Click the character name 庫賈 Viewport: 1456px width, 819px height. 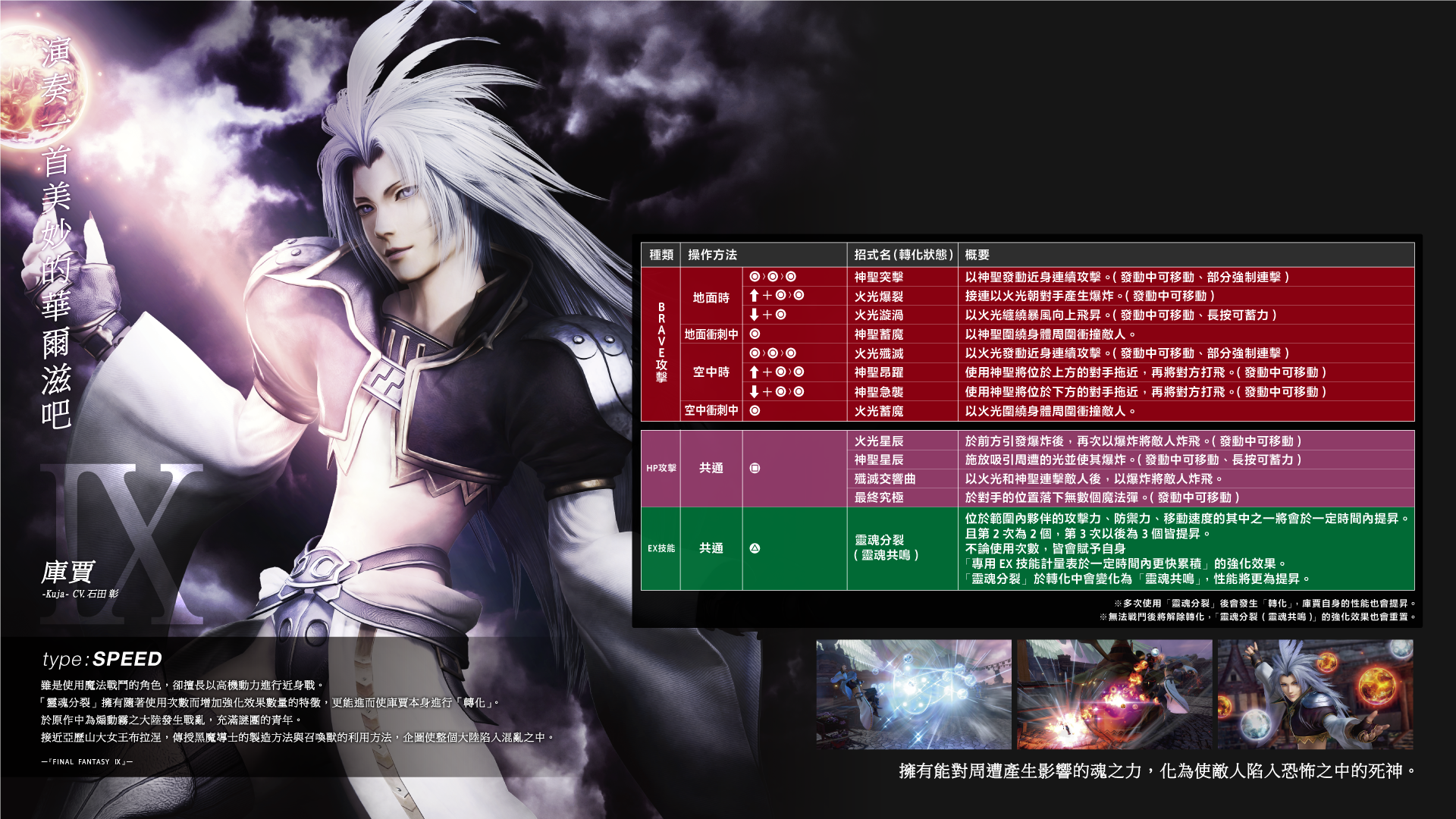(68, 572)
